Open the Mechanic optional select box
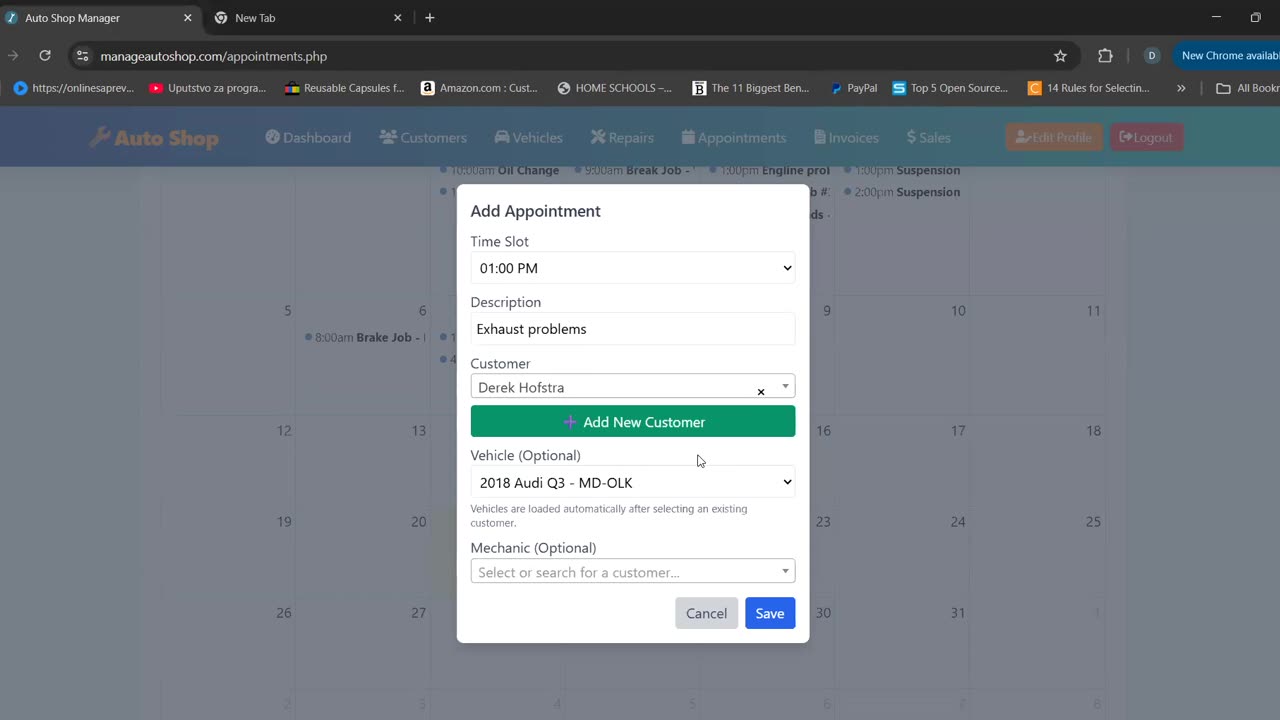 [x=633, y=572]
